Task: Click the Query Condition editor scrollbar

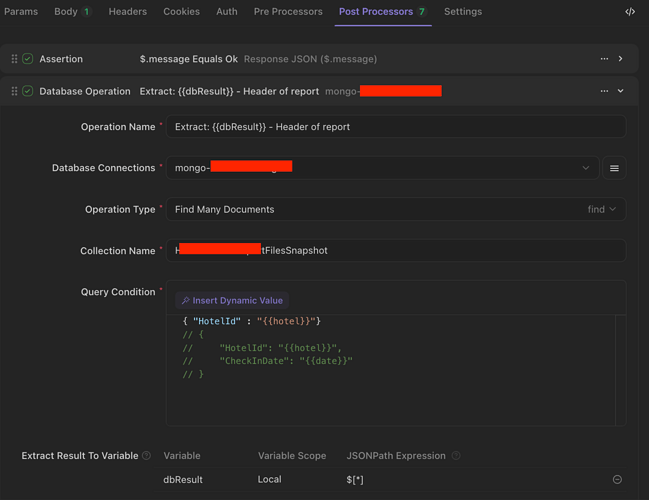Action: point(620,370)
